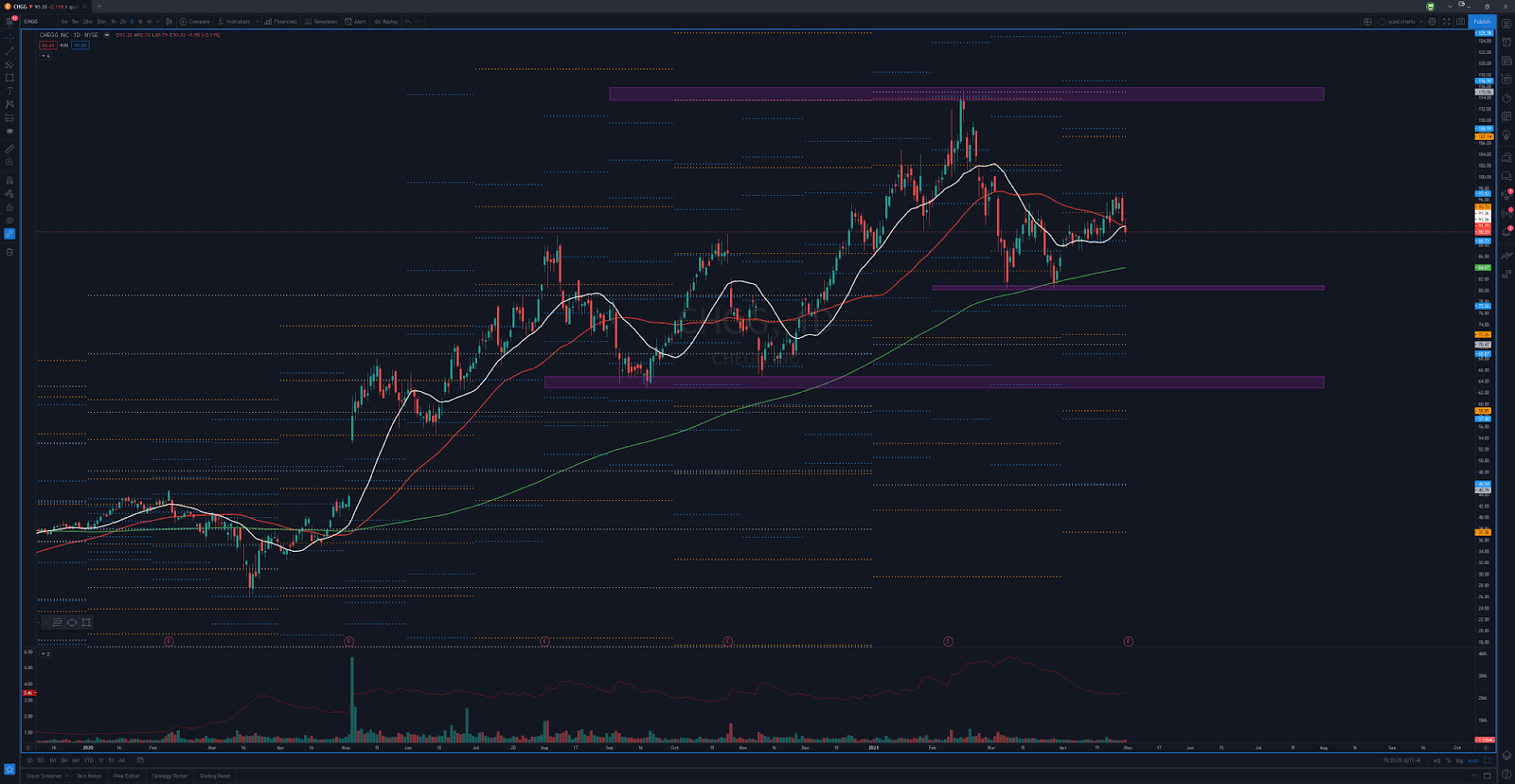
Task: Select the zoom in tool
Action: [9, 162]
